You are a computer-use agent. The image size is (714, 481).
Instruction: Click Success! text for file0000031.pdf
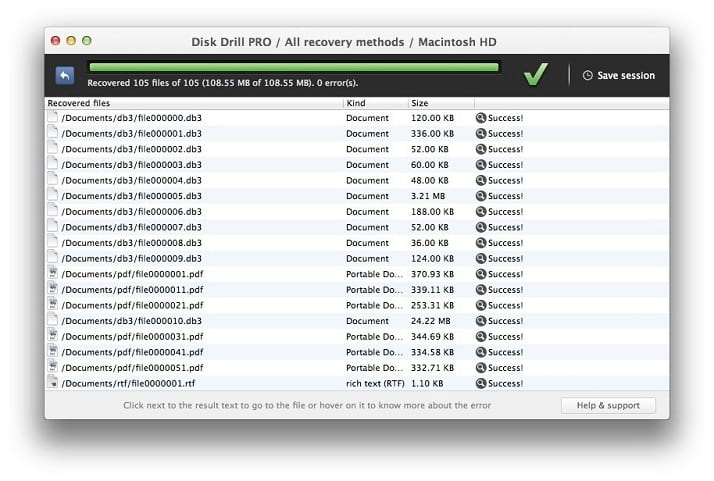(505, 337)
